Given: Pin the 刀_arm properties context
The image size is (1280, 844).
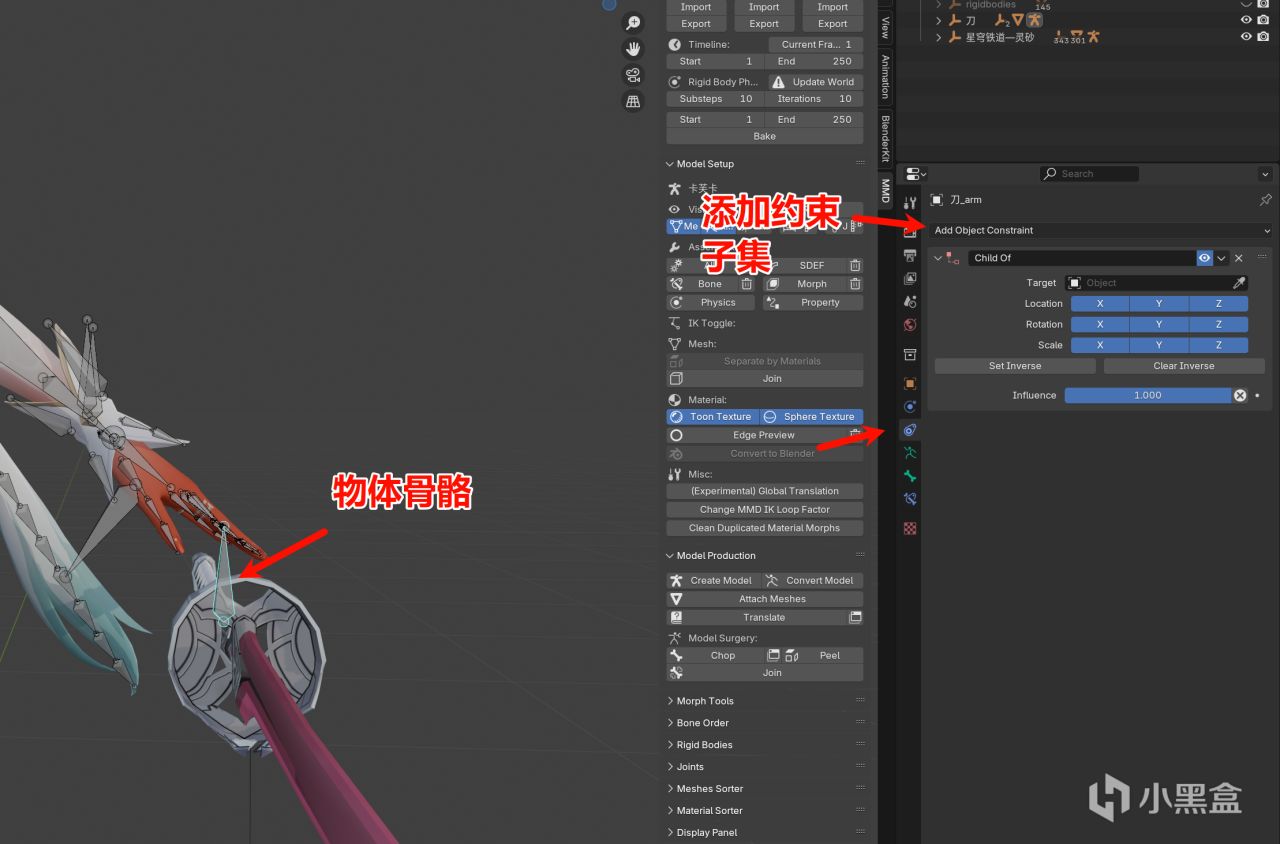Looking at the screenshot, I should 1265,200.
